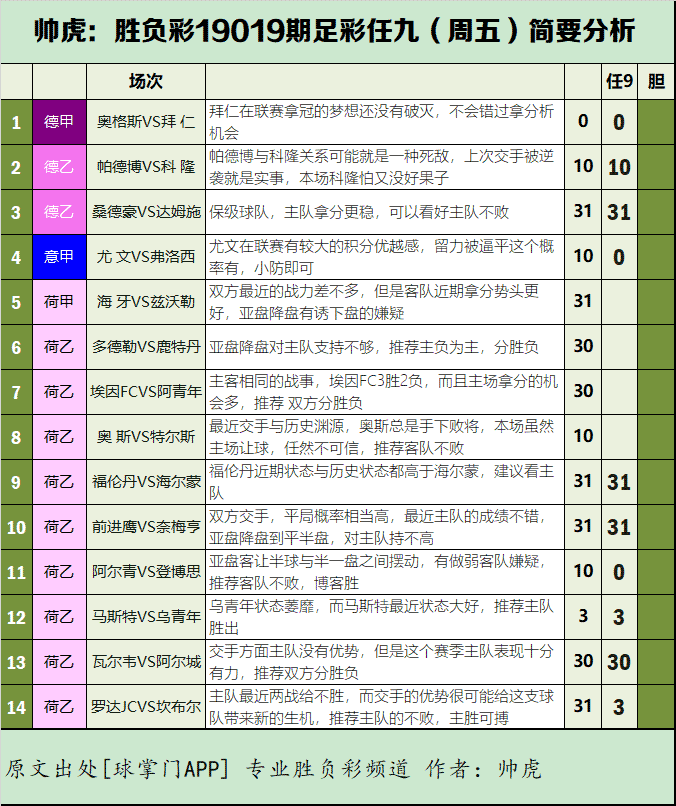Click match "多德勒VS鹿特丹"
This screenshot has height=806, width=676.
tap(146, 346)
